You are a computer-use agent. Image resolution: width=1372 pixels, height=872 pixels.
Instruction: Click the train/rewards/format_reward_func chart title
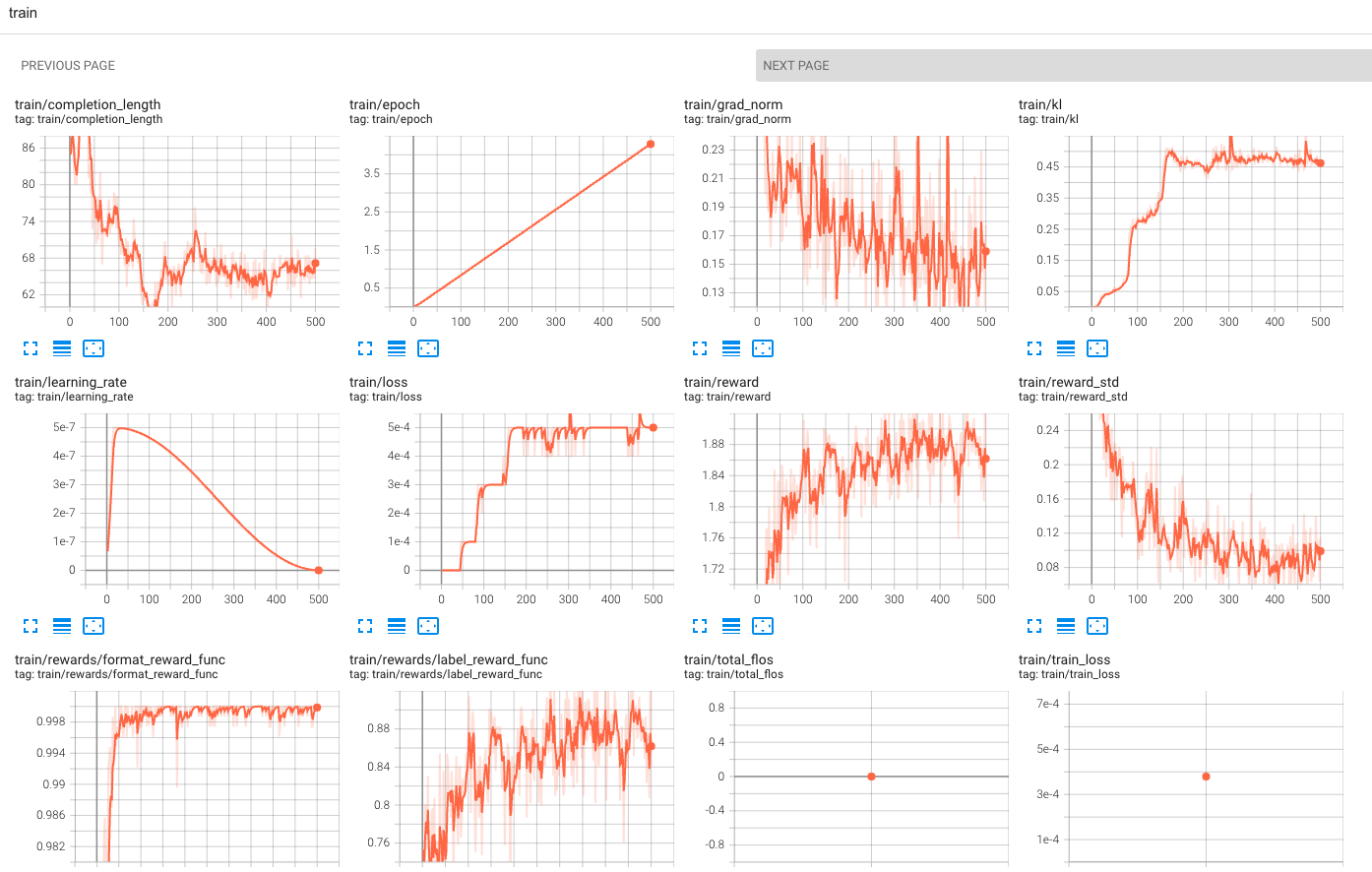point(120,659)
